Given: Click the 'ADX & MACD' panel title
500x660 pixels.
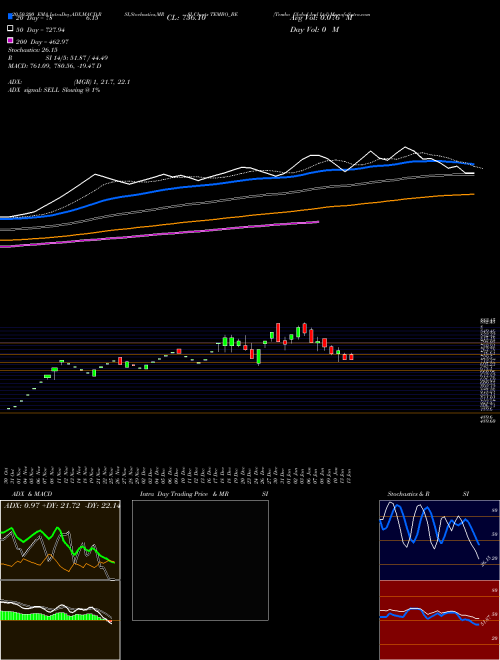Looking at the screenshot, I should [x=32, y=494].
